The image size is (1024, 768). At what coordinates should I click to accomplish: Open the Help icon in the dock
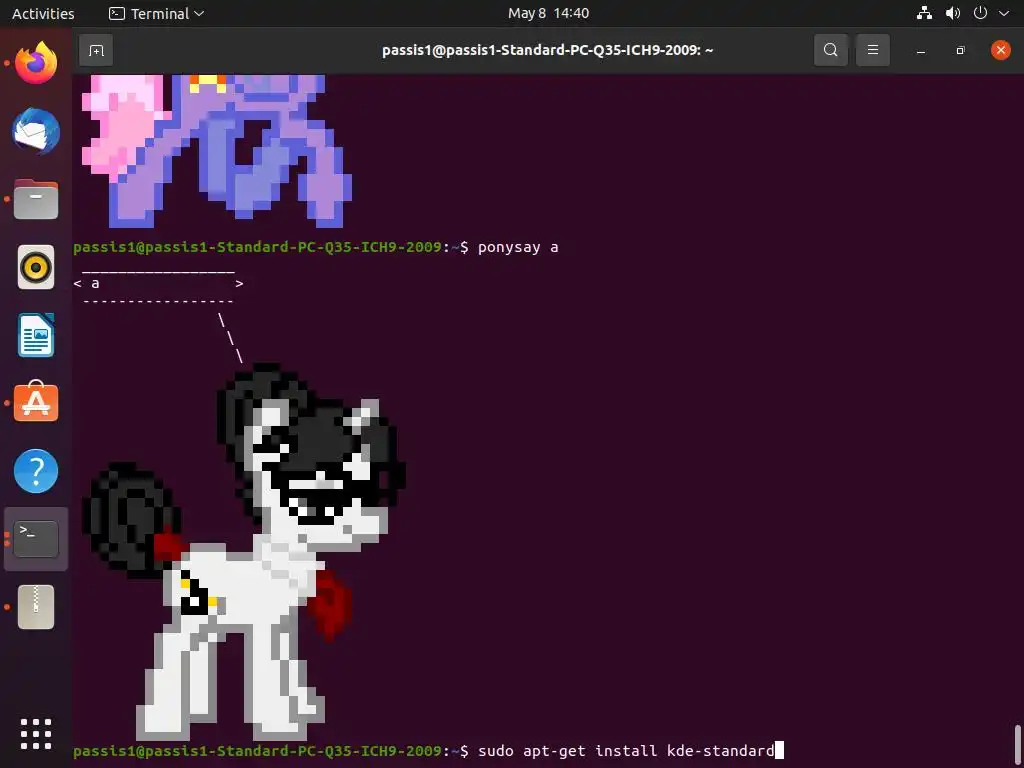click(36, 471)
